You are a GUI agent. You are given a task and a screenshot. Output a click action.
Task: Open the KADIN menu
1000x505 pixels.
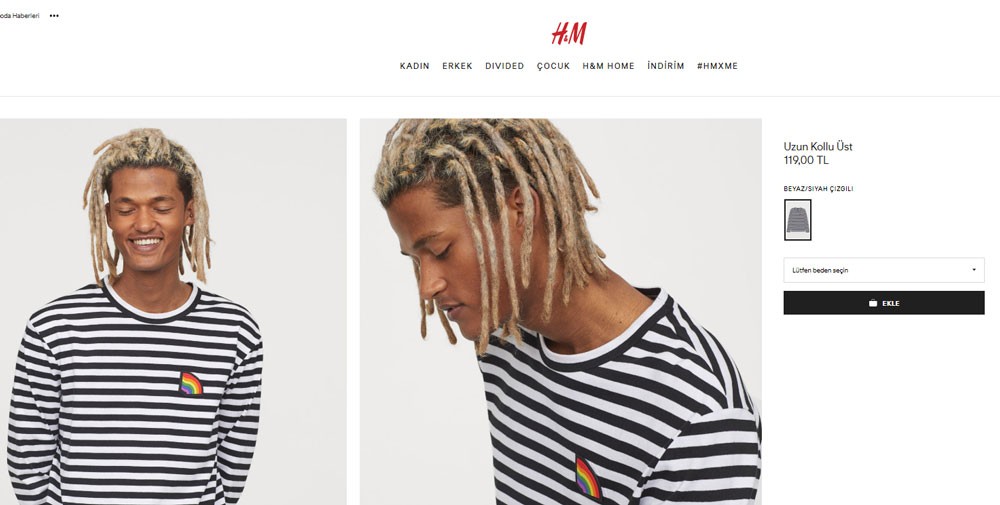tap(415, 66)
